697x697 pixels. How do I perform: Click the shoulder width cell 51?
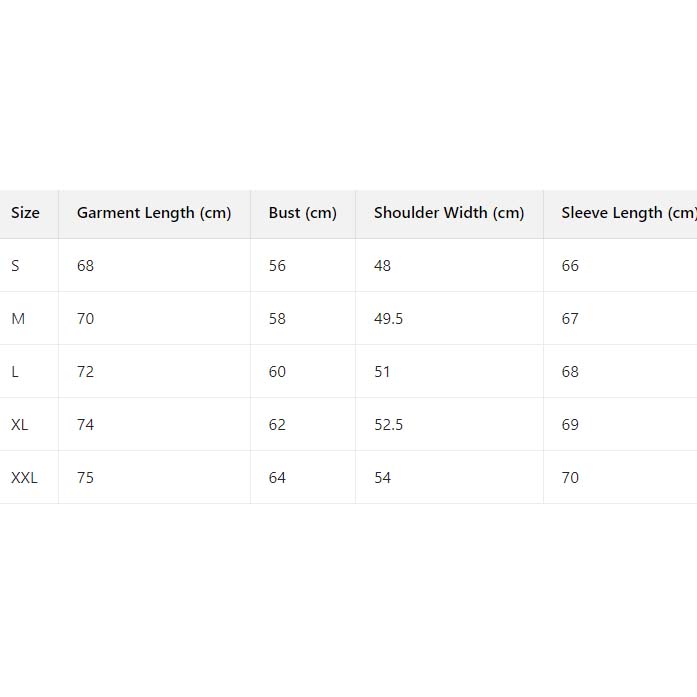pyautogui.click(x=382, y=372)
